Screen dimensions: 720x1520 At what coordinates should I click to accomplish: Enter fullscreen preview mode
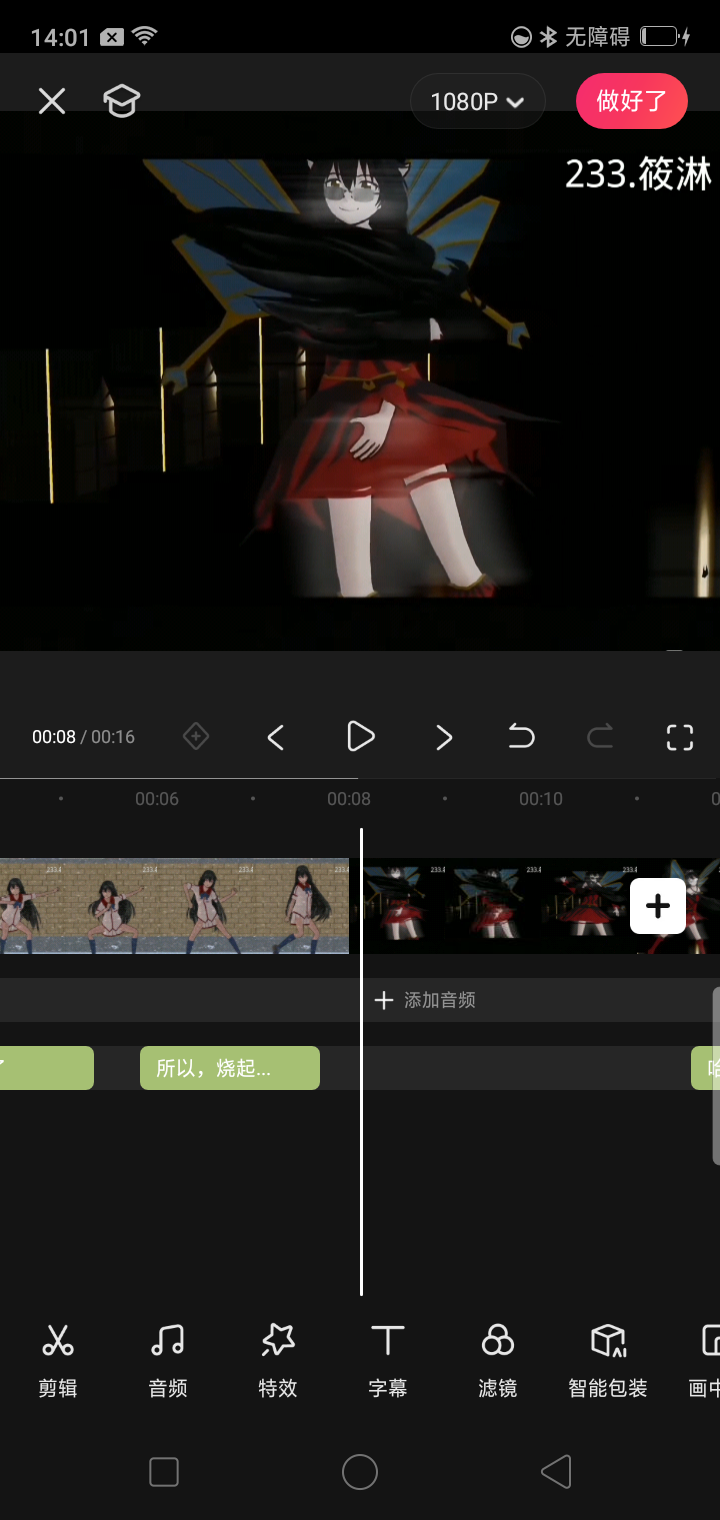pos(680,737)
